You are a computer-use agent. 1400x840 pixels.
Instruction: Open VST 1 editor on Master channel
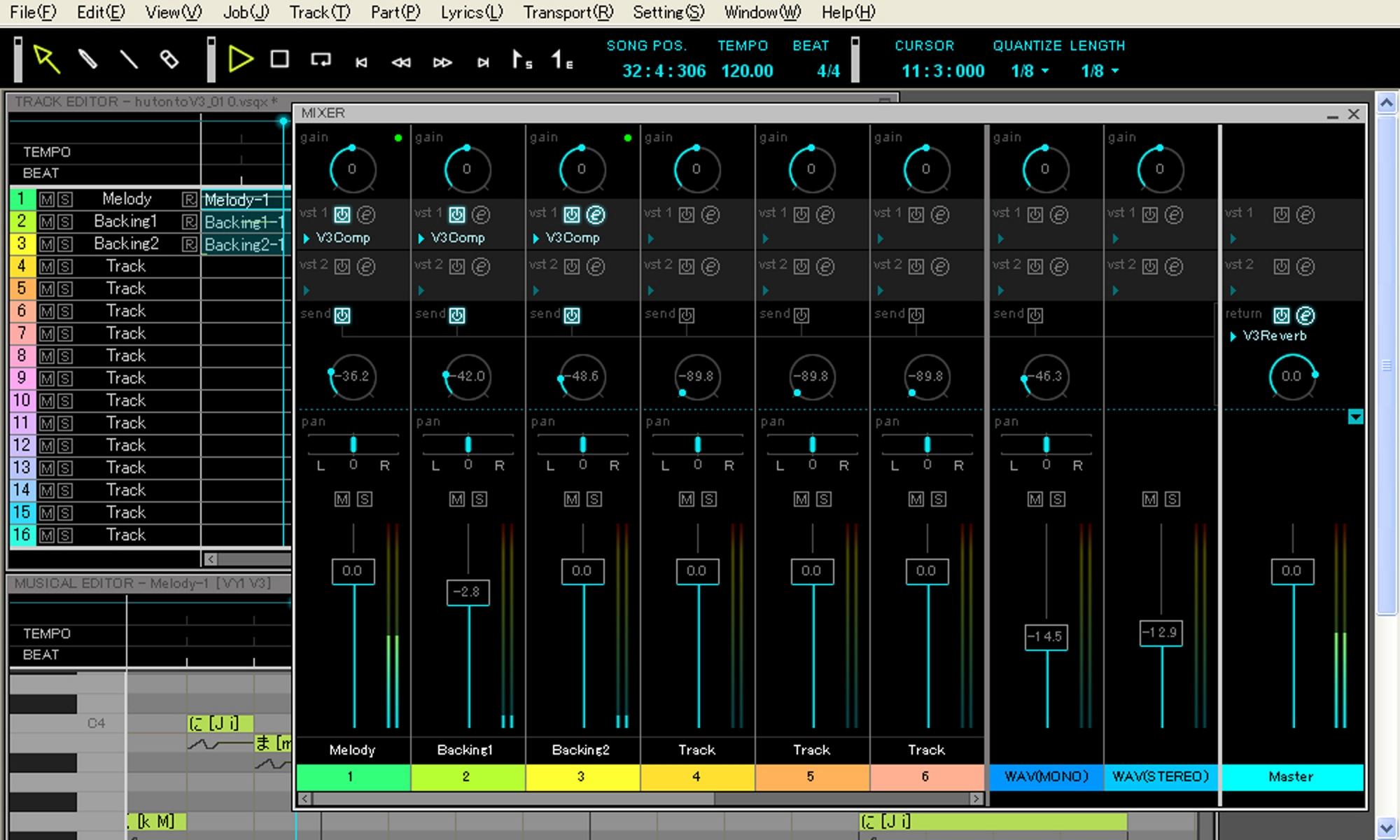coord(1305,215)
